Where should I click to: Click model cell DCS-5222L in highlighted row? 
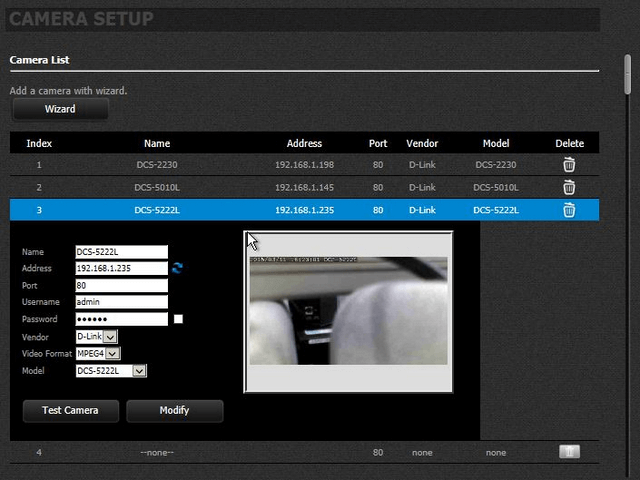tap(496, 210)
